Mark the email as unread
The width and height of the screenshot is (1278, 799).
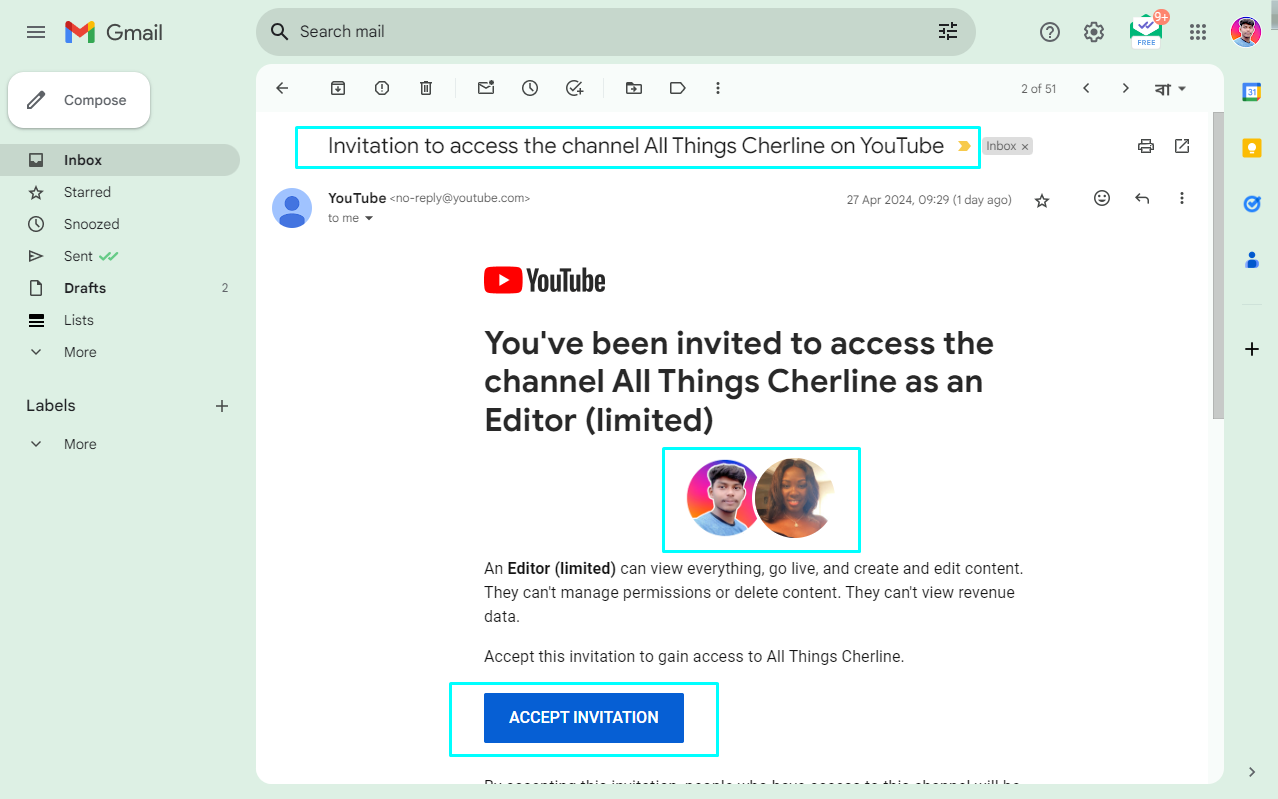point(486,88)
